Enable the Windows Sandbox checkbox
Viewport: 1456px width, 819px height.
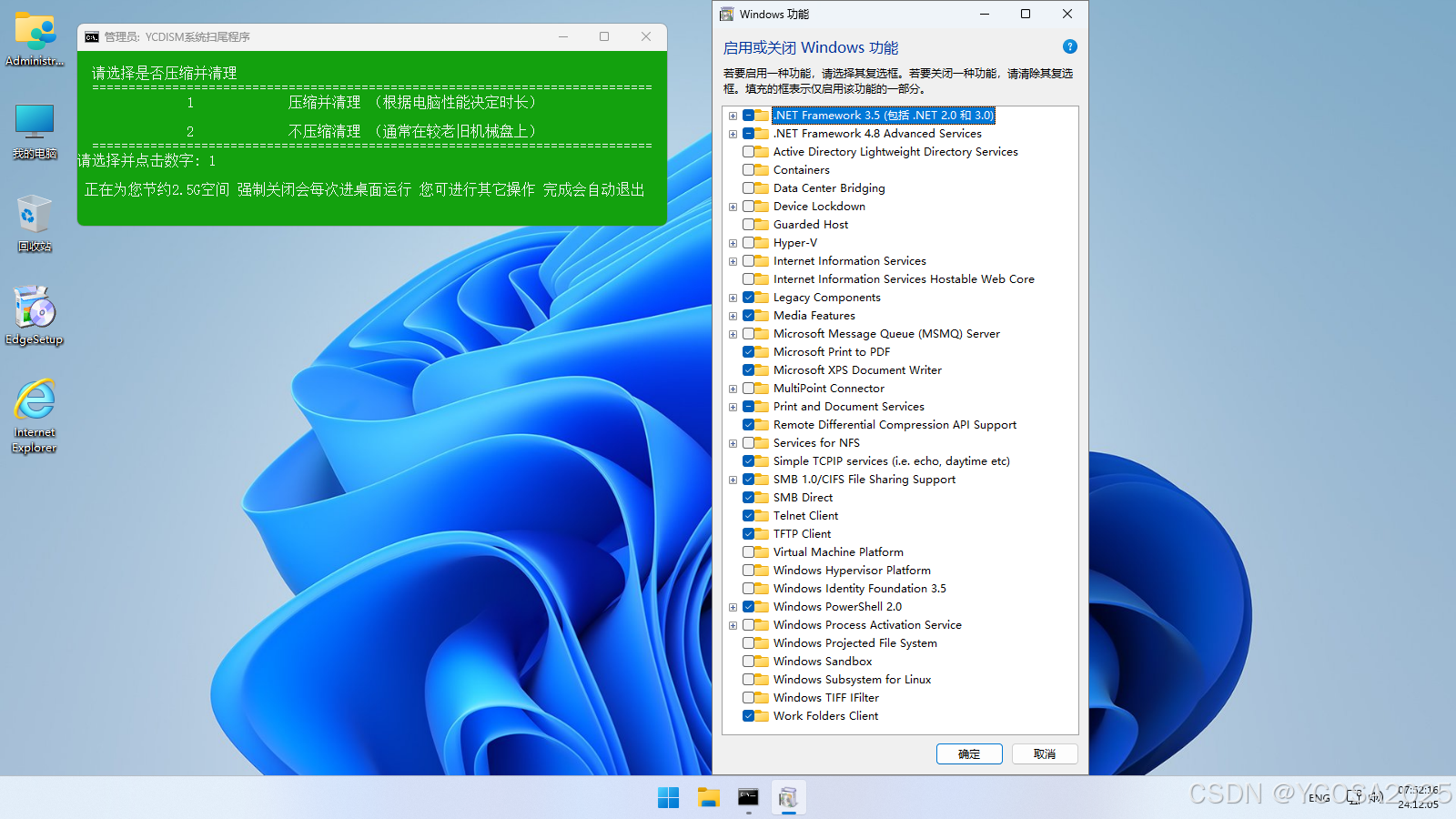click(x=748, y=662)
